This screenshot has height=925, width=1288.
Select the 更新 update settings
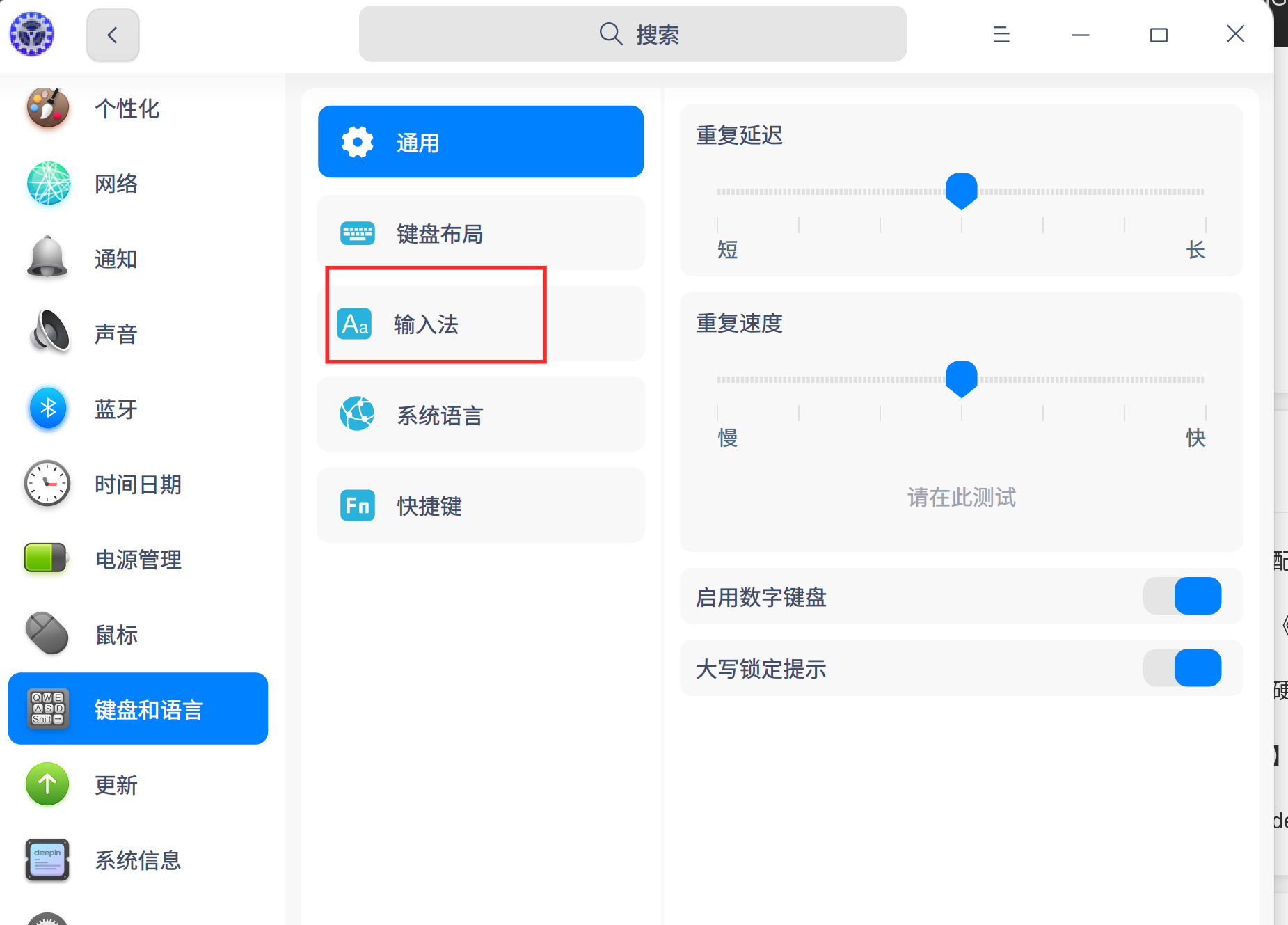(116, 785)
